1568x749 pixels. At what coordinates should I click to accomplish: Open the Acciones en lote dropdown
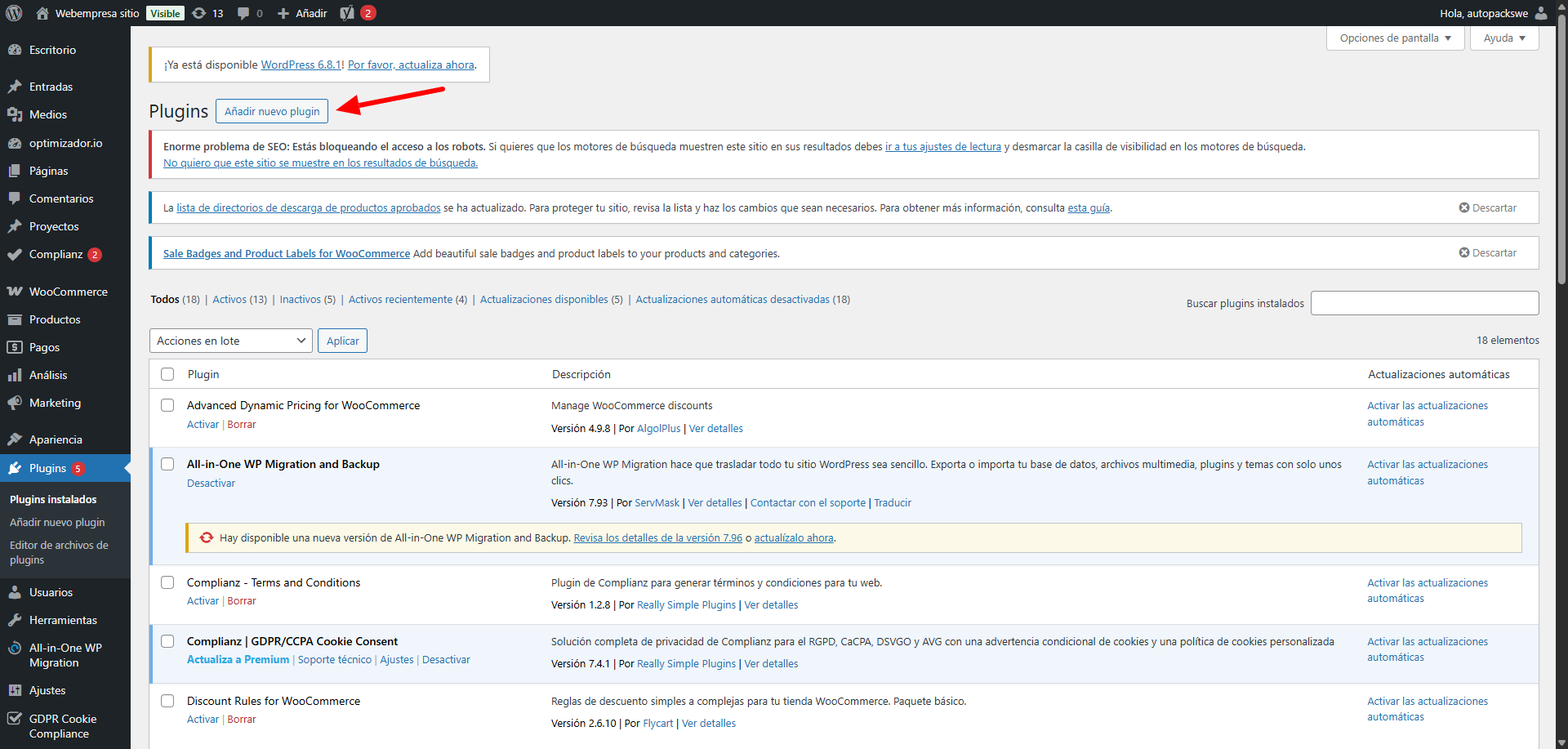coord(231,341)
